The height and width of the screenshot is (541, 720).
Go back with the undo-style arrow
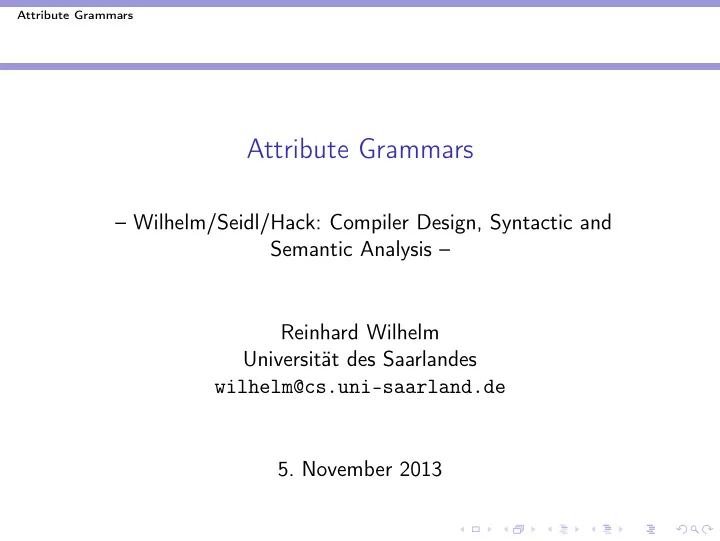[x=682, y=530]
